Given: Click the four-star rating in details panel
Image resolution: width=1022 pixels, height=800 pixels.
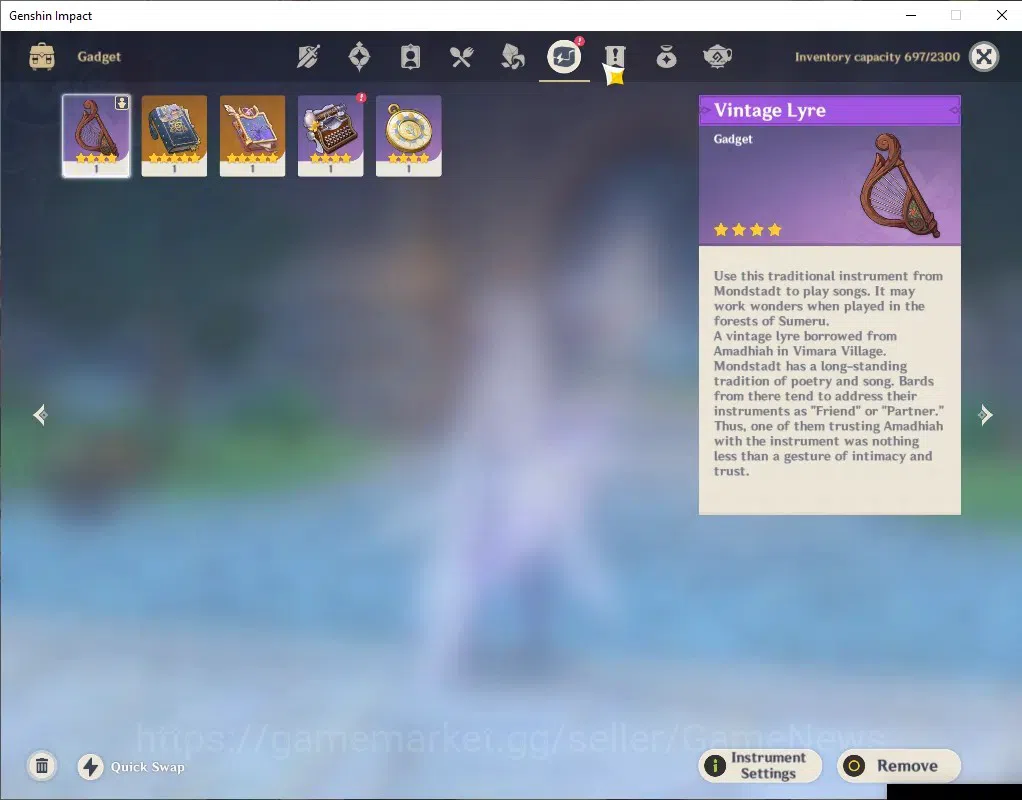Looking at the screenshot, I should pyautogui.click(x=748, y=230).
